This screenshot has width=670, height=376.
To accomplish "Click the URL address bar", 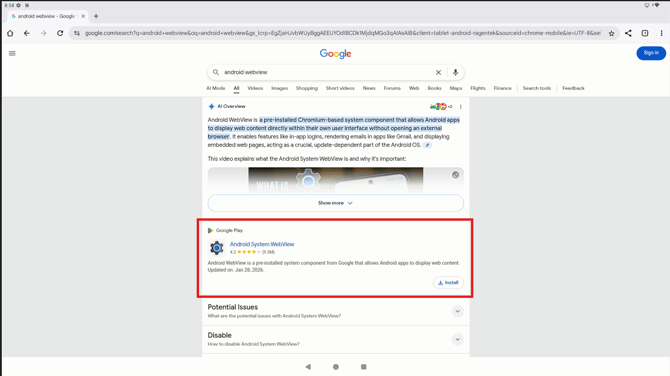I will coord(342,33).
